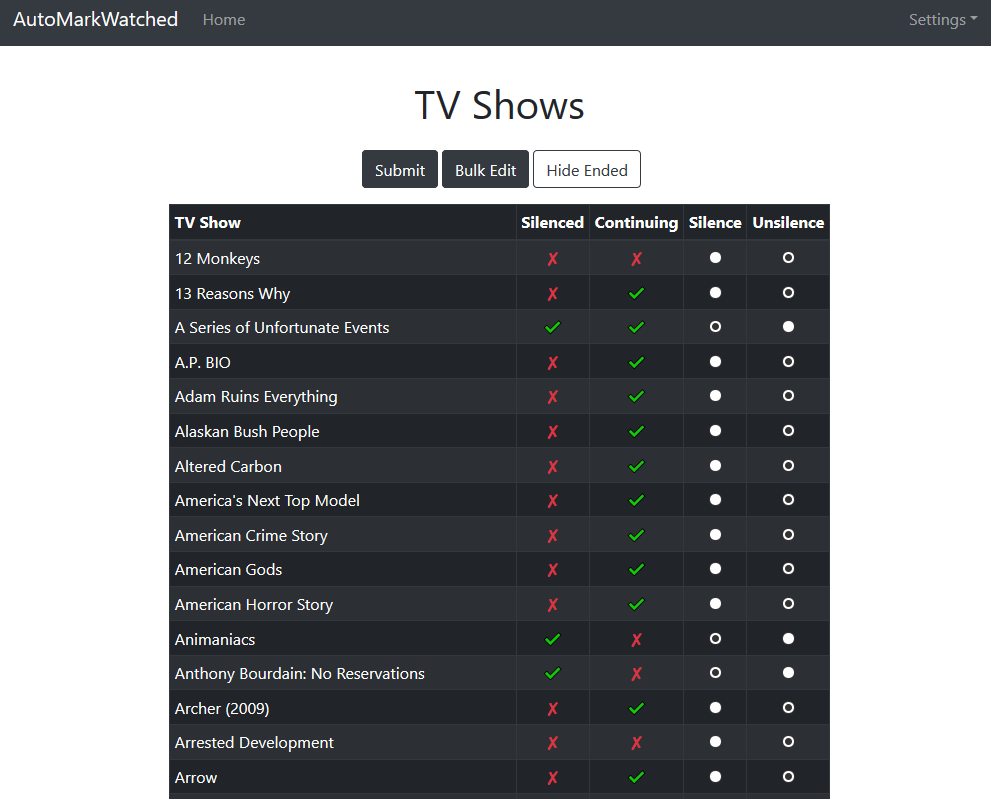Click the Silence column header

(x=715, y=223)
